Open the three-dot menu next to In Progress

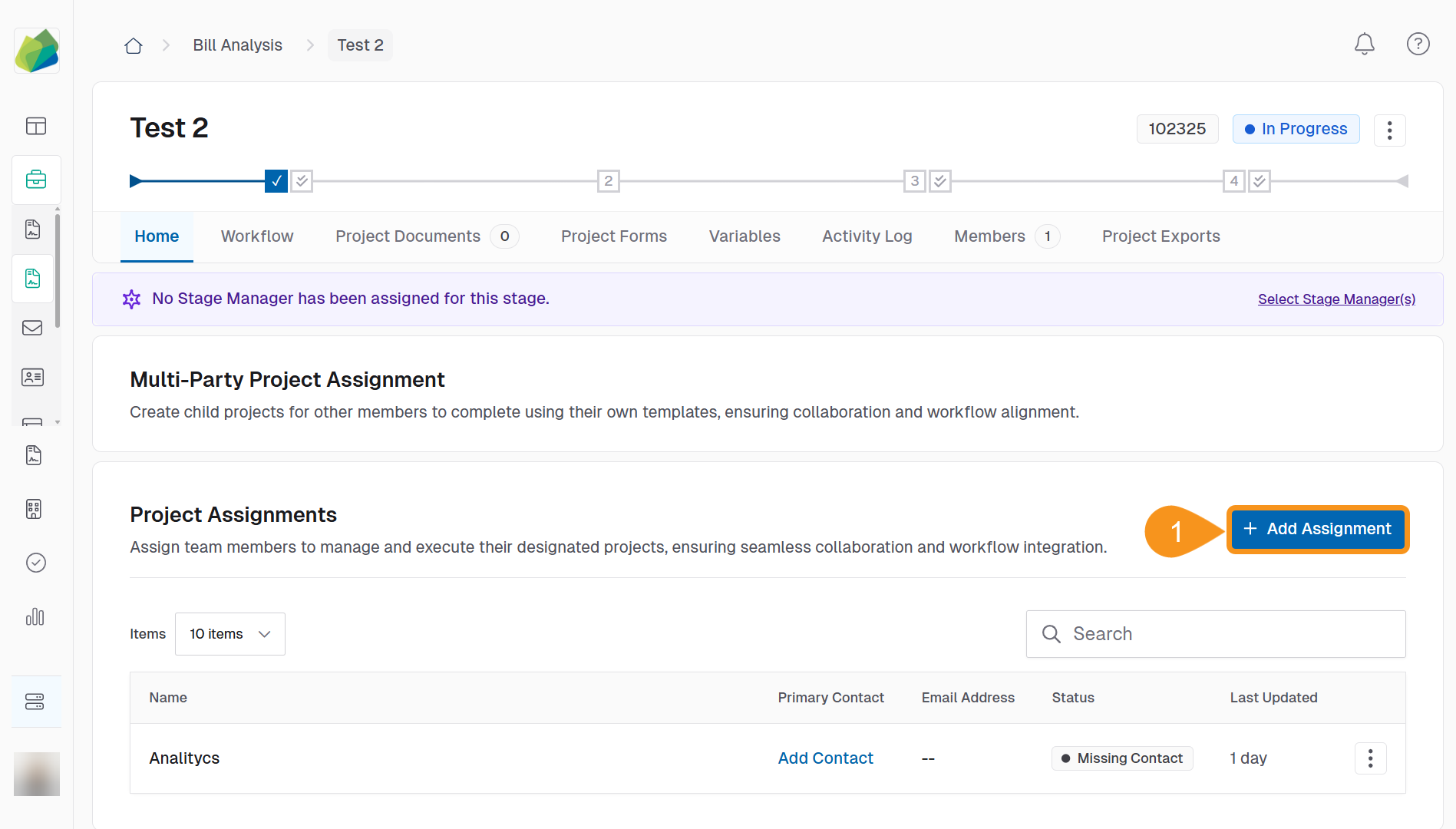tap(1389, 130)
